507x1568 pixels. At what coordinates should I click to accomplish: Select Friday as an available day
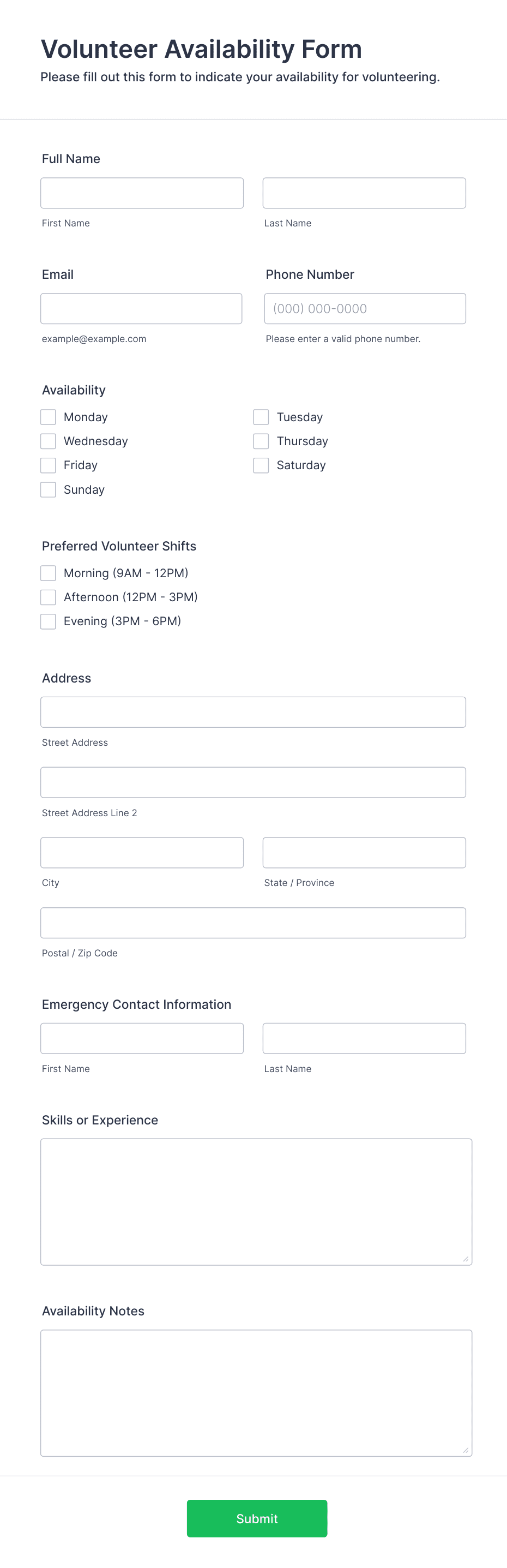tap(48, 465)
